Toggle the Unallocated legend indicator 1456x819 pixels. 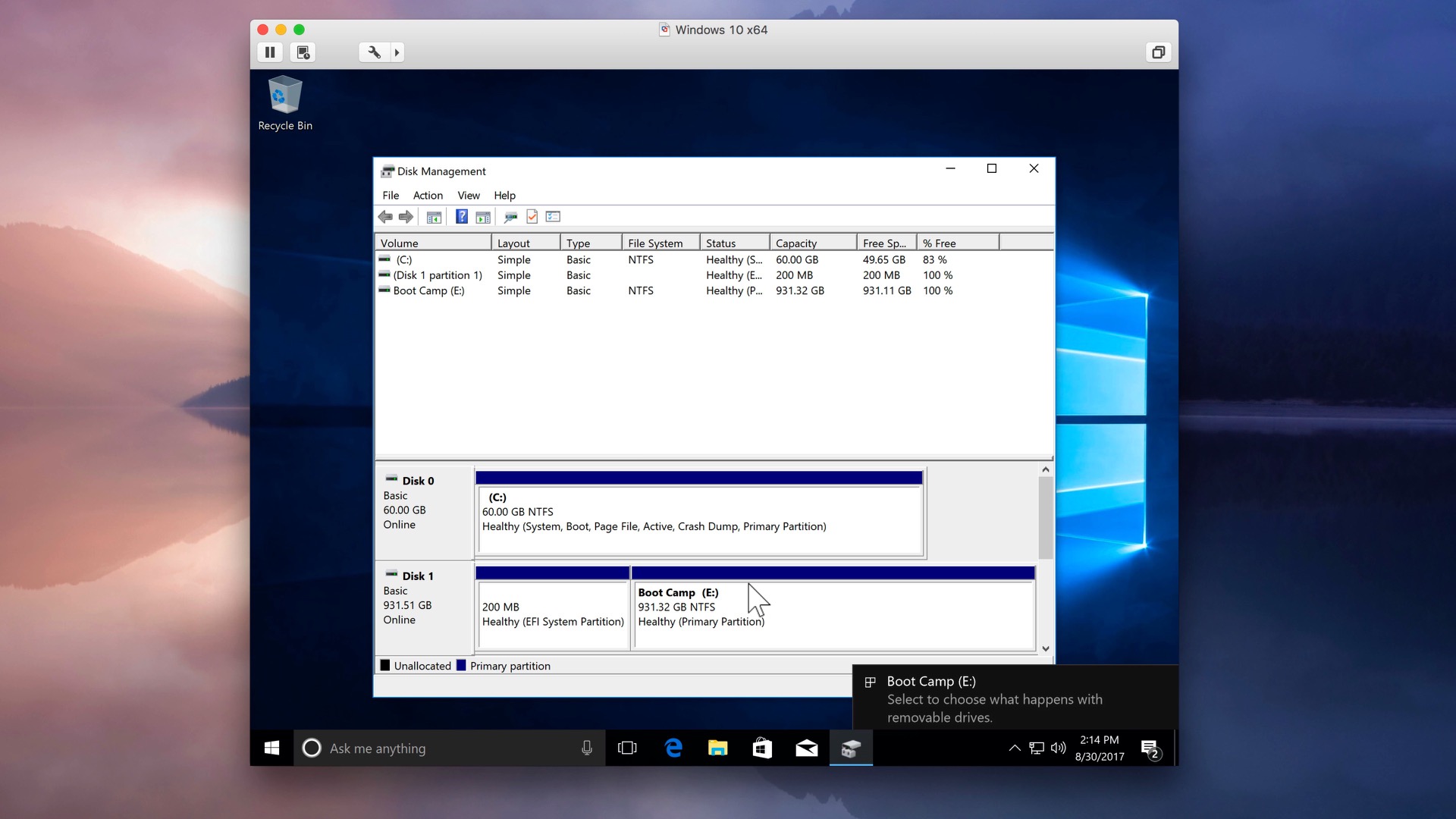[x=386, y=666]
